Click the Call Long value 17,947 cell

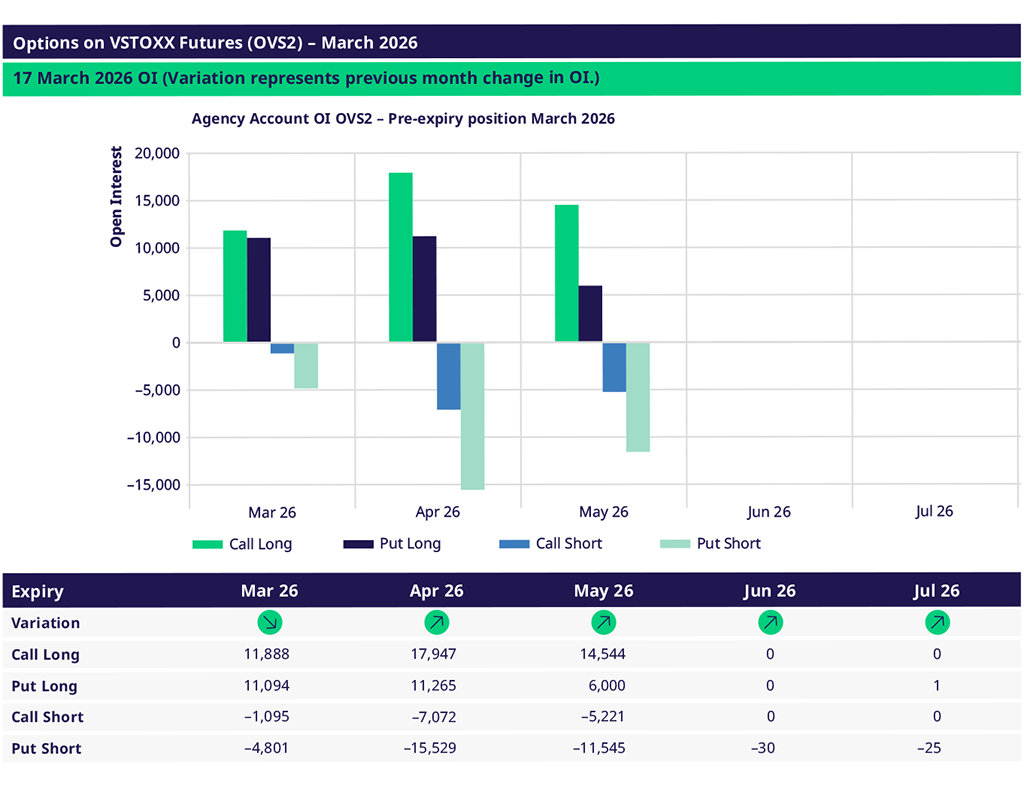(x=436, y=655)
